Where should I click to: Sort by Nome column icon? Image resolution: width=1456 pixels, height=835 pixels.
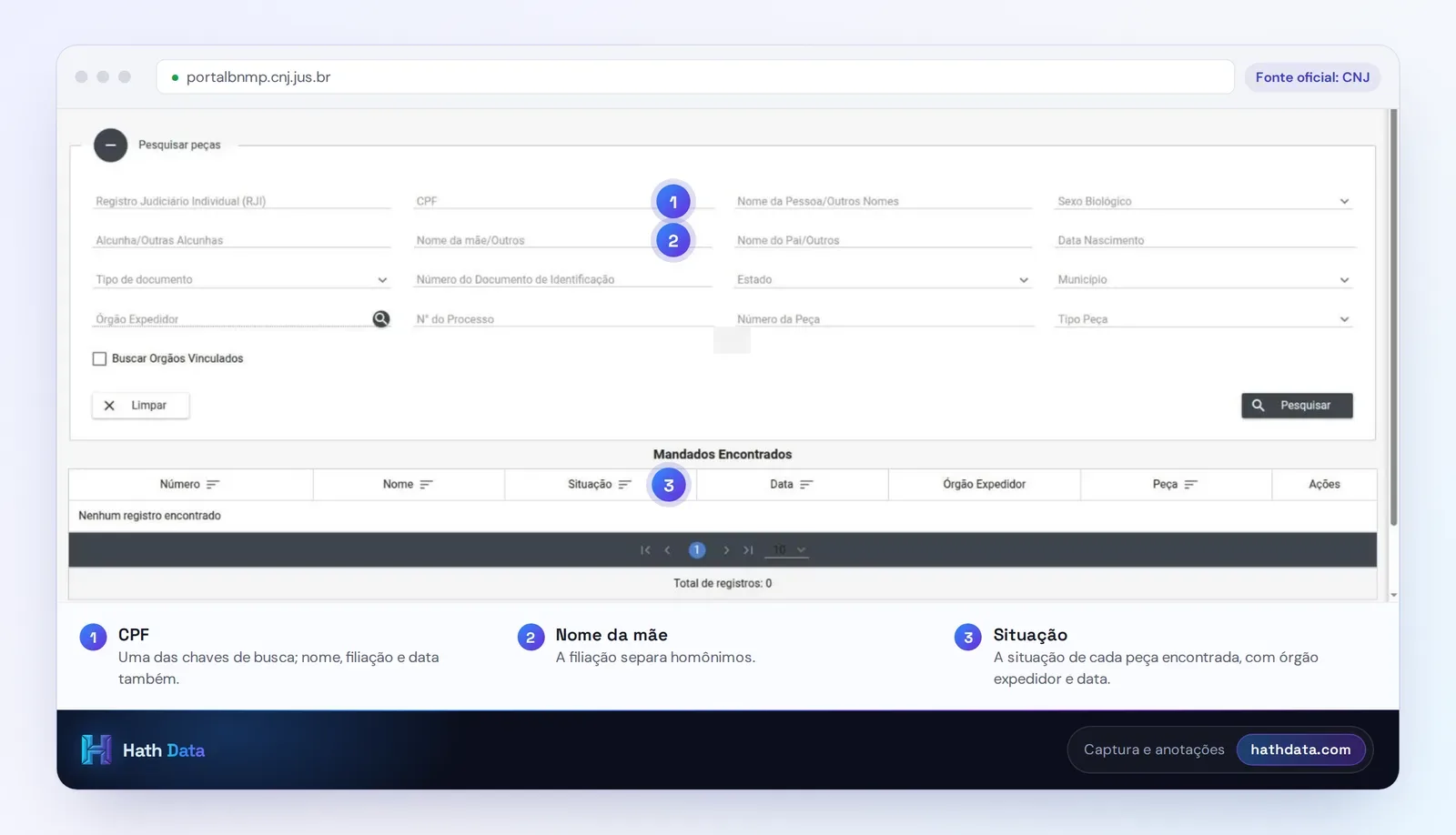pyautogui.click(x=427, y=485)
